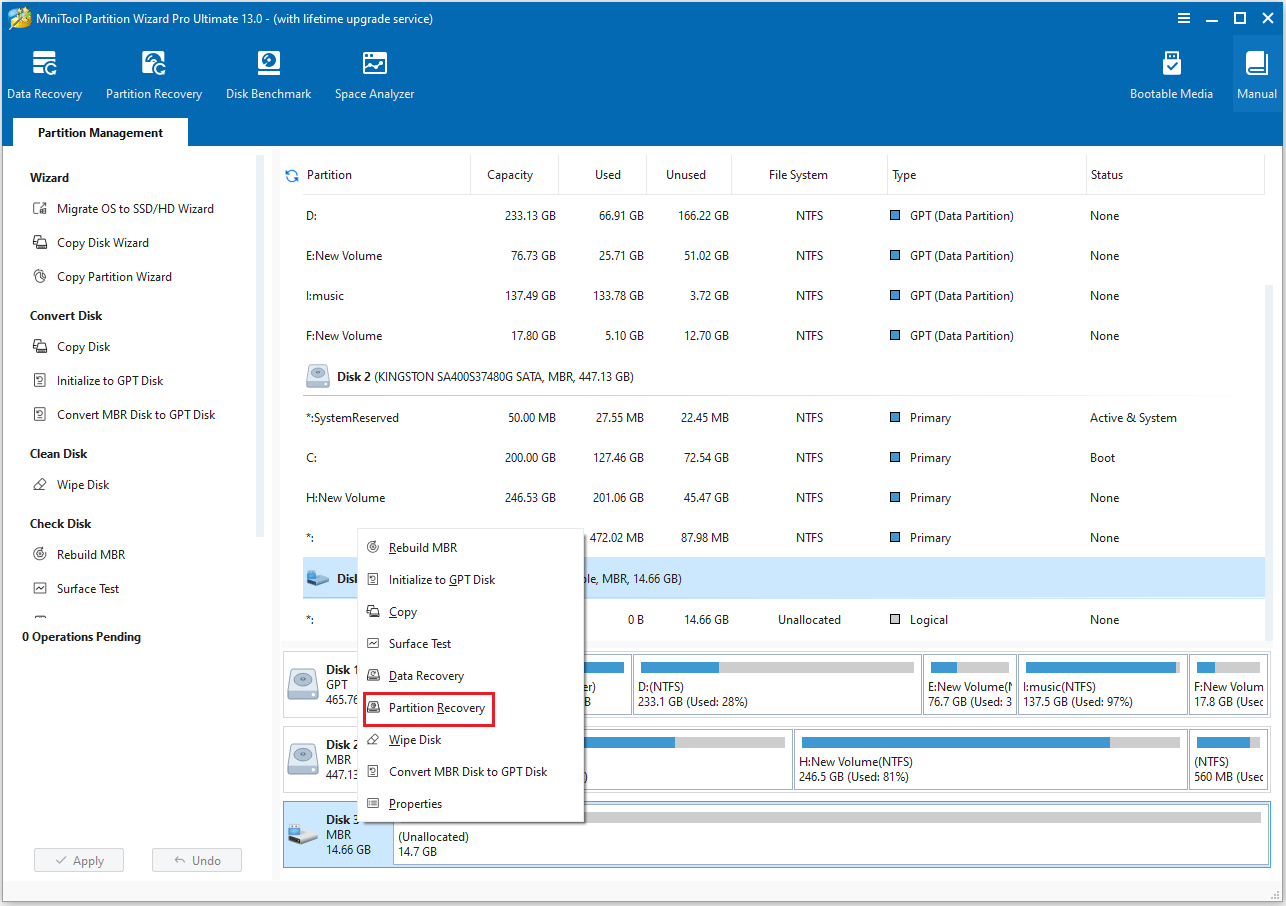Sort by the Type column header
Viewport: 1286px width, 906px height.
[986, 175]
